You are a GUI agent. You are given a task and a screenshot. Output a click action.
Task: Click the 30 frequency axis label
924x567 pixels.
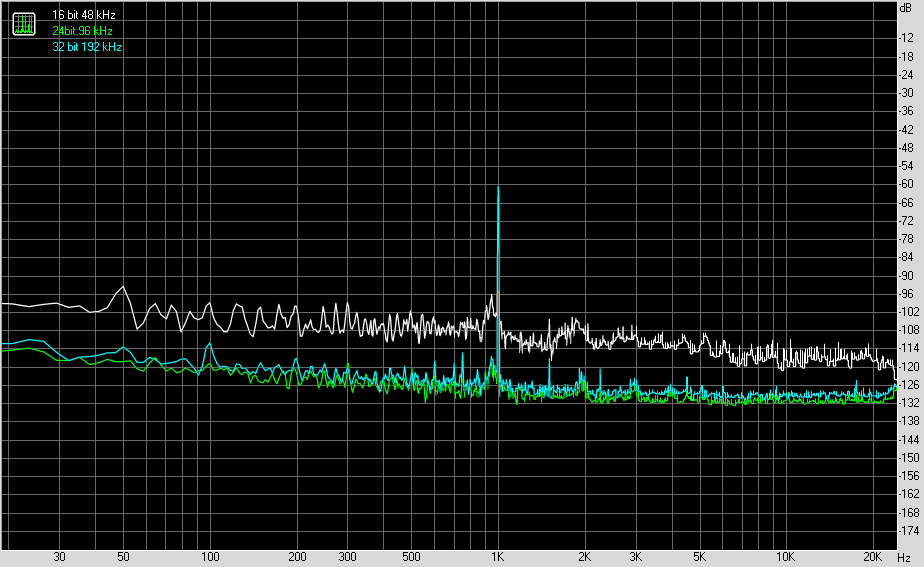click(59, 557)
